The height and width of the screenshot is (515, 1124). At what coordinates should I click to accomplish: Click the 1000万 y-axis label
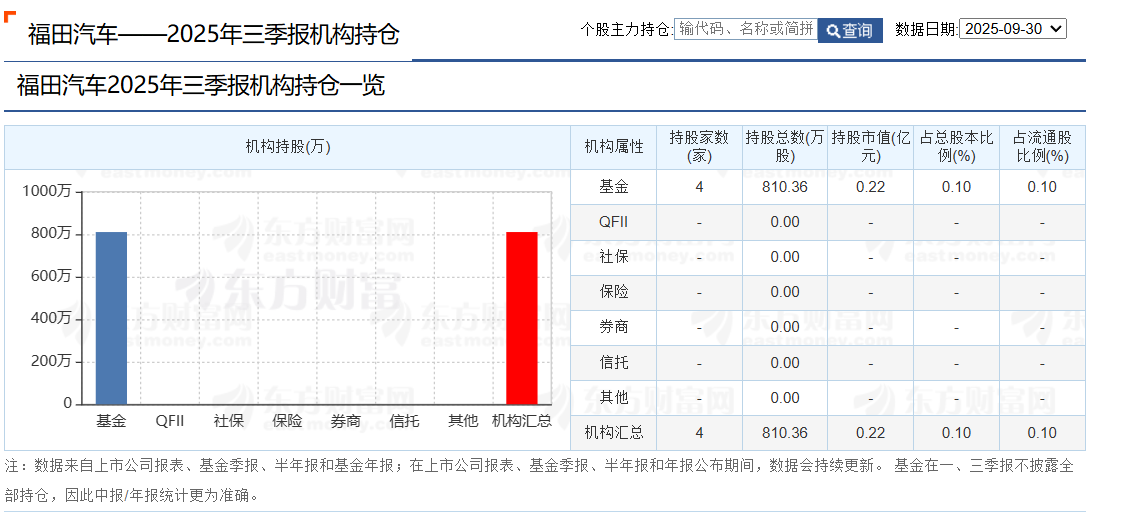47,191
